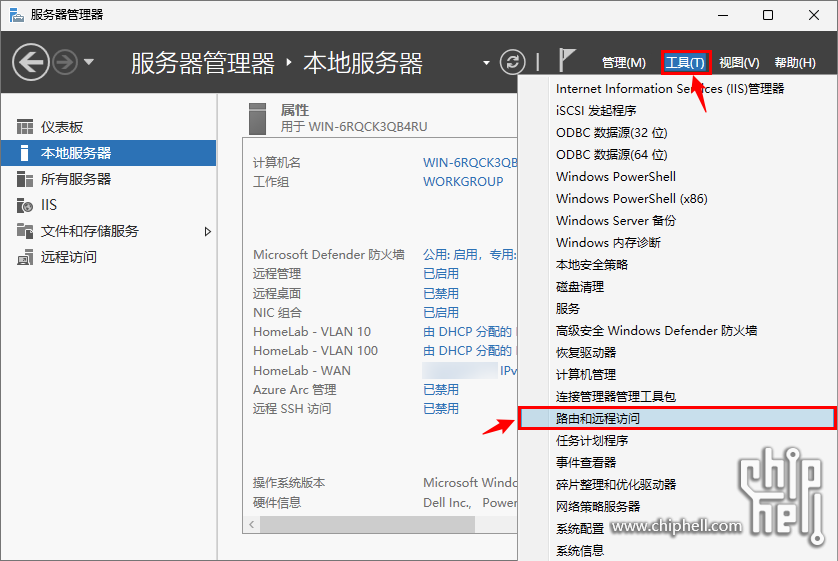The width and height of the screenshot is (838, 561).
Task: Click HomeLab - VLAN 10 DHCP link
Action: tap(468, 332)
